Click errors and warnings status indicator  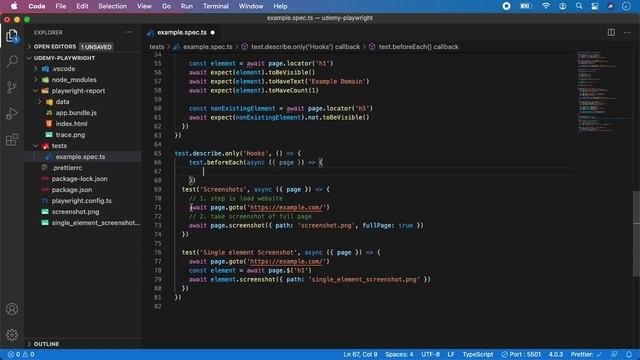21,354
